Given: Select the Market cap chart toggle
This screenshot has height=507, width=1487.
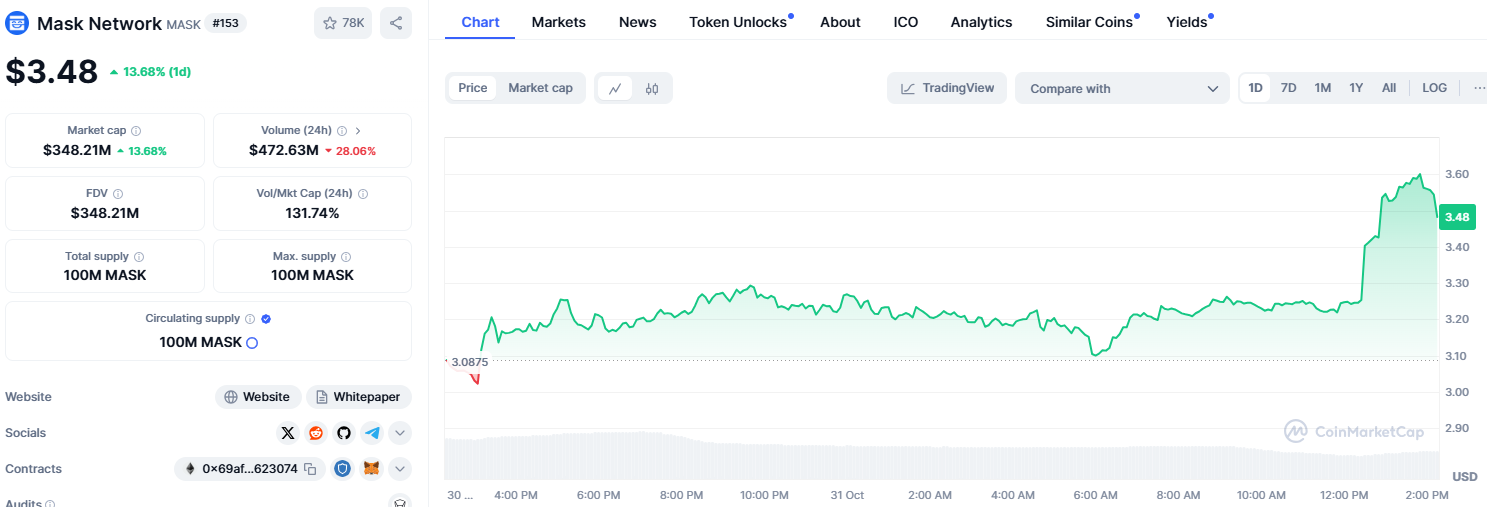Looking at the screenshot, I should (x=541, y=88).
